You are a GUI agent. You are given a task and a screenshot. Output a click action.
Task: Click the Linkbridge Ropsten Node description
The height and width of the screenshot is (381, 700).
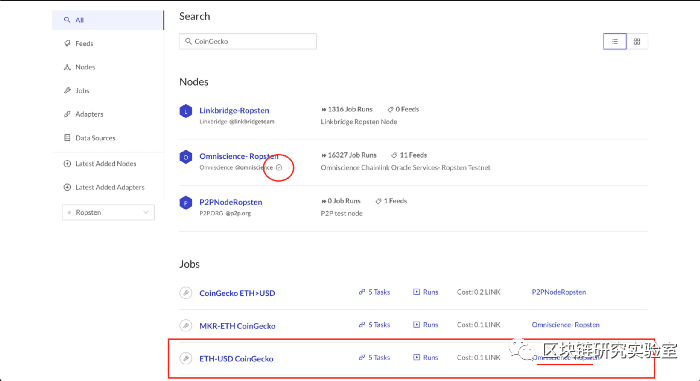(x=358, y=122)
